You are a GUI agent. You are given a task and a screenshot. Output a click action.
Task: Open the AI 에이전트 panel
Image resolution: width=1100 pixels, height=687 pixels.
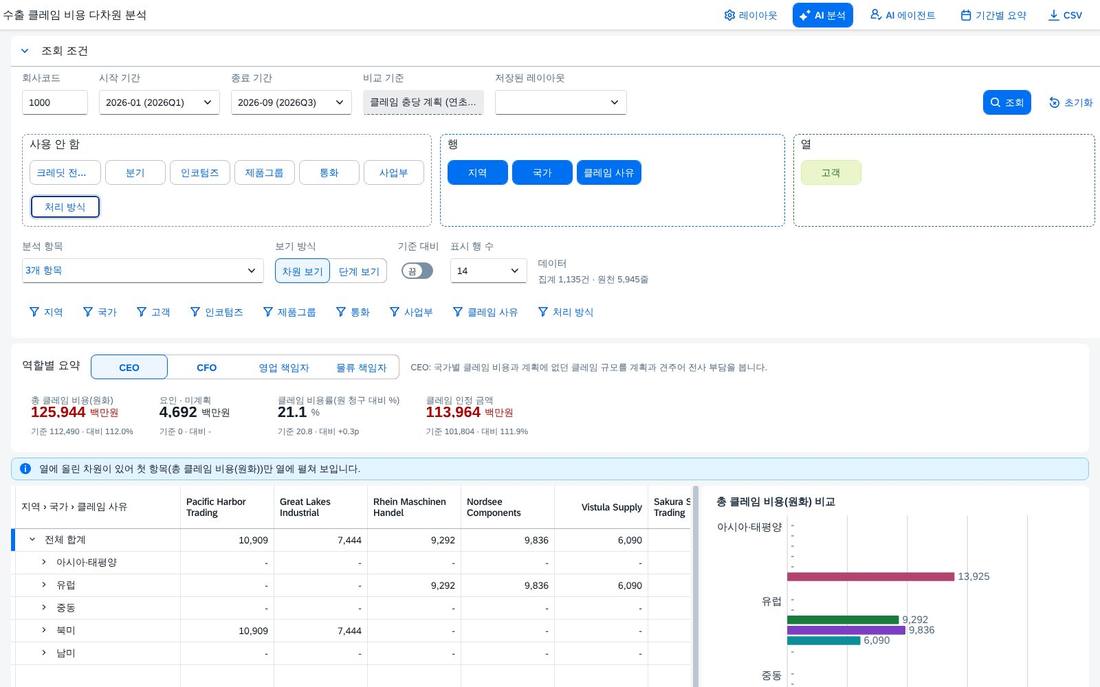(x=902, y=15)
